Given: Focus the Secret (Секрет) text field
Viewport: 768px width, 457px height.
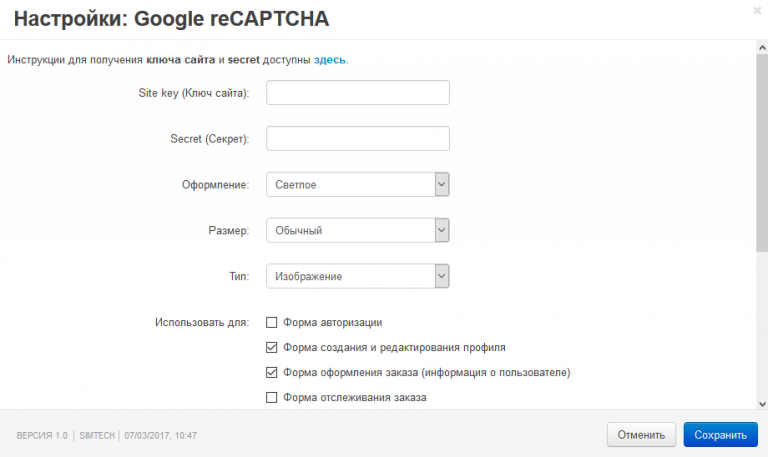Looking at the screenshot, I should (x=357, y=138).
